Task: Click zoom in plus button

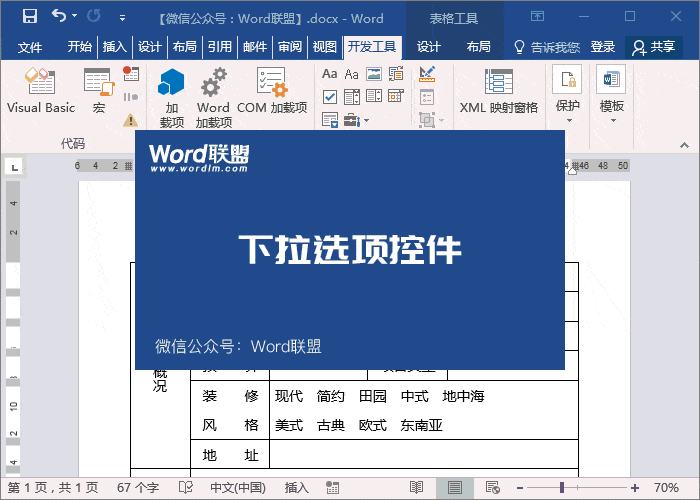Action: coord(635,488)
